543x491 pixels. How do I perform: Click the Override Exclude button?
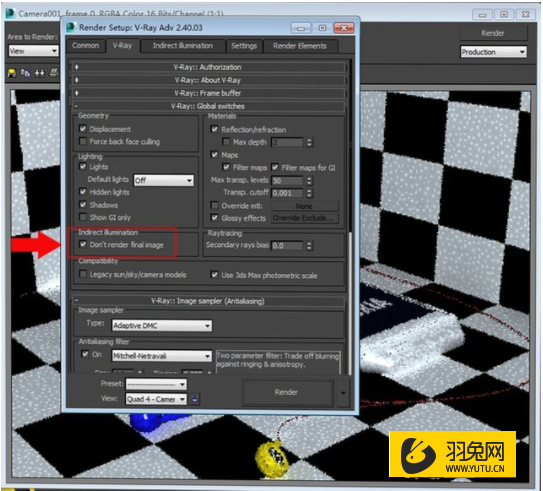304,218
